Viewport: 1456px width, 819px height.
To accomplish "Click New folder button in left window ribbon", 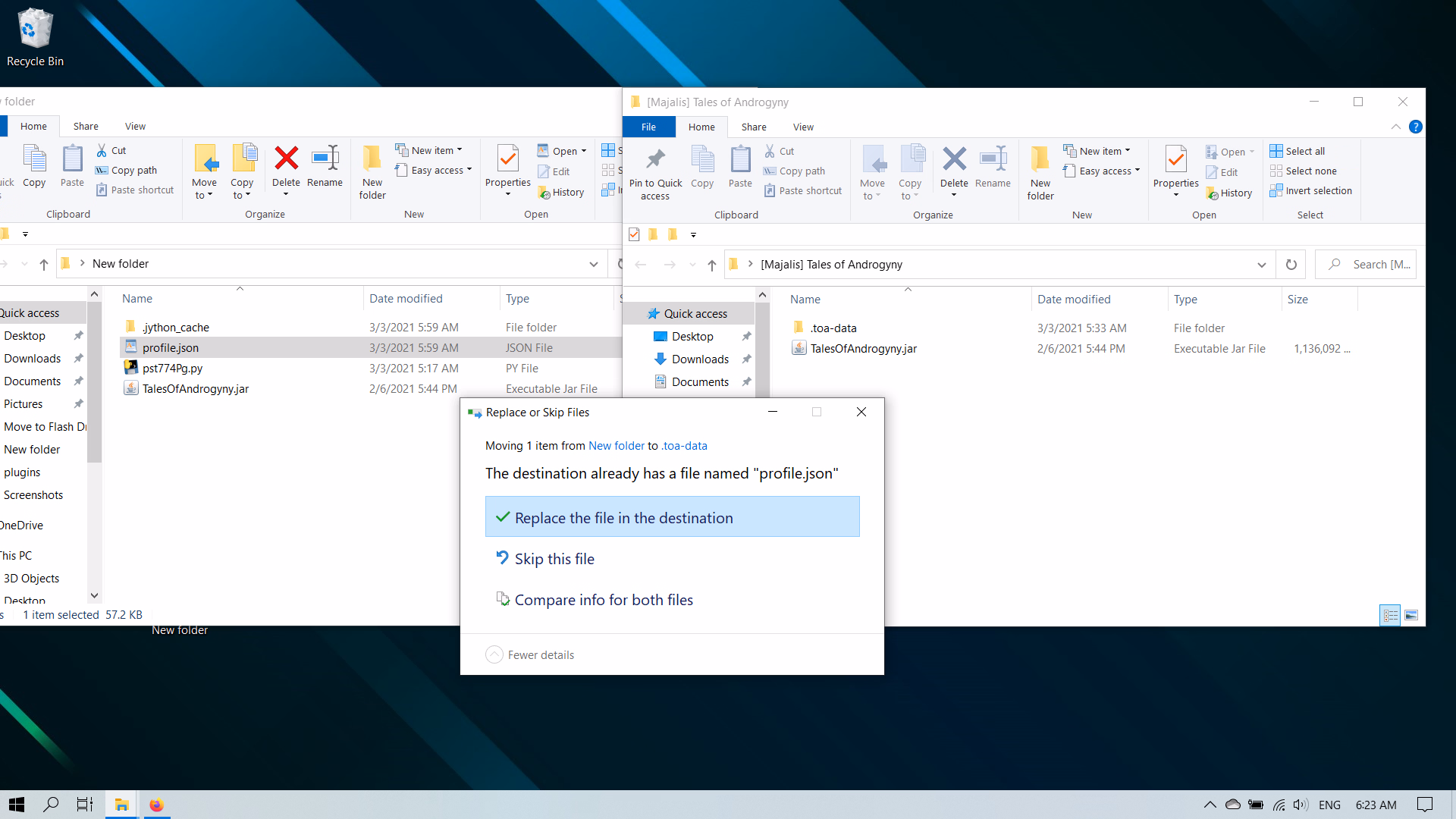I will tap(372, 172).
